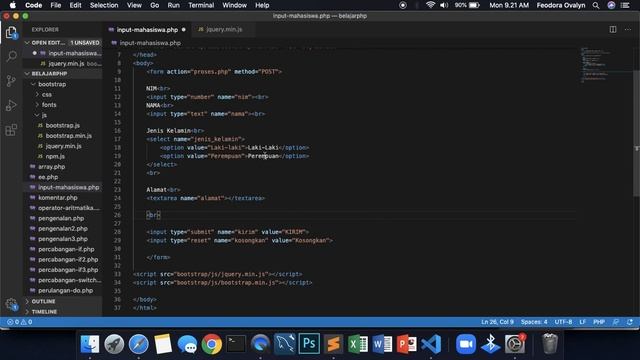
Task: Click the LF end-of-line setting
Action: pos(582,322)
